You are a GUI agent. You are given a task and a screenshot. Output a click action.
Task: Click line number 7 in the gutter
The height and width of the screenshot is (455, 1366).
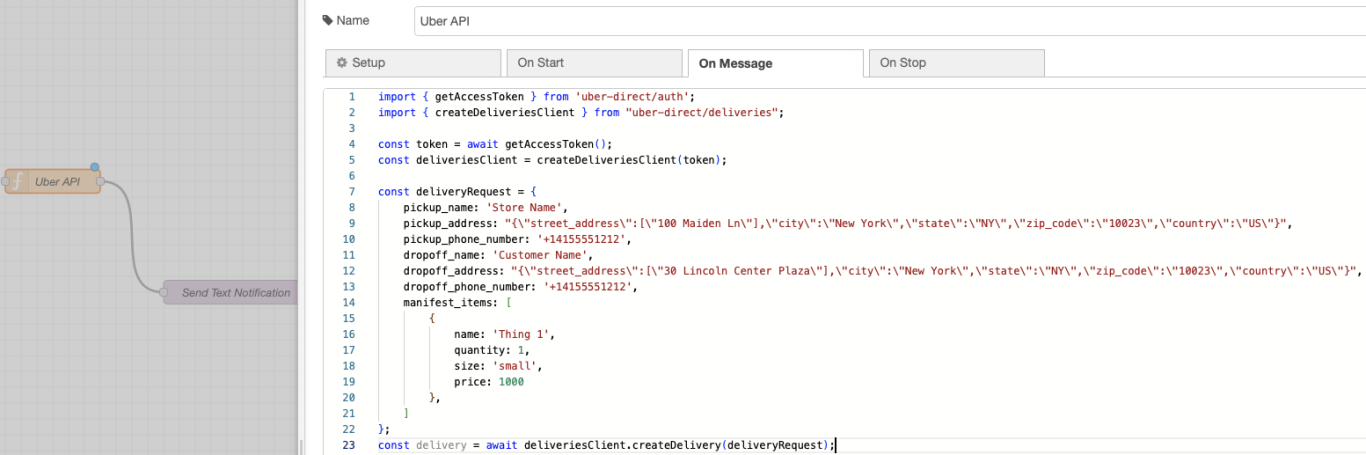click(351, 191)
